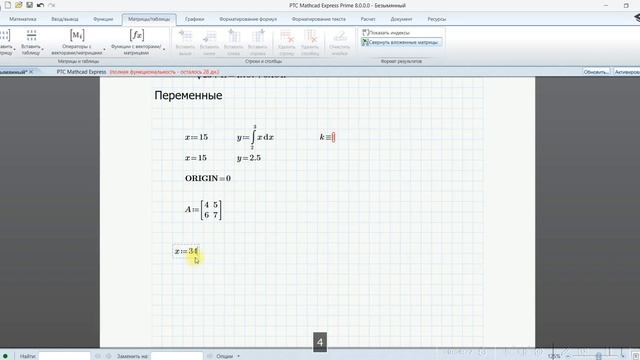Open the Функции ribbon tab
Image resolution: width=640 pixels, height=360 pixels.
[103, 19]
